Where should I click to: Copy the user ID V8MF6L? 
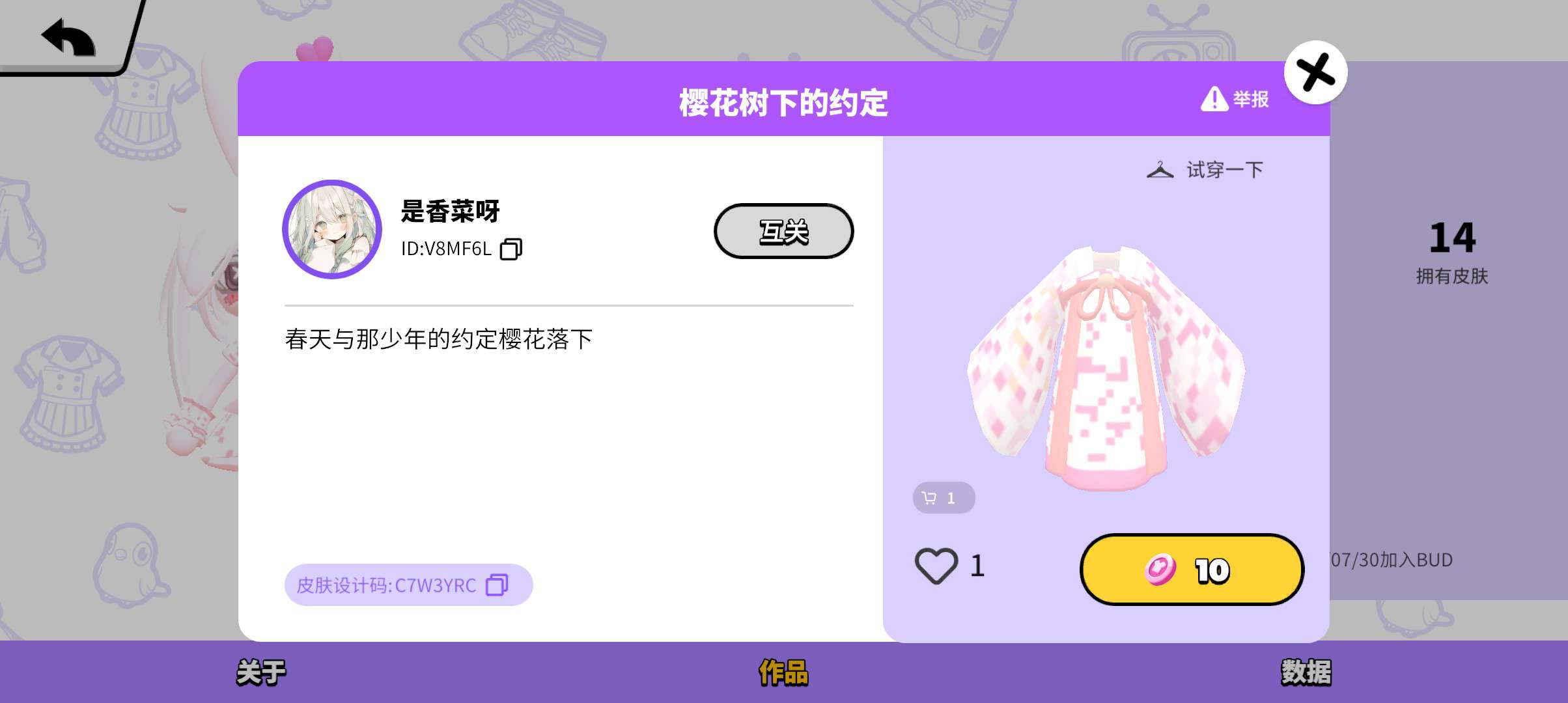[511, 249]
